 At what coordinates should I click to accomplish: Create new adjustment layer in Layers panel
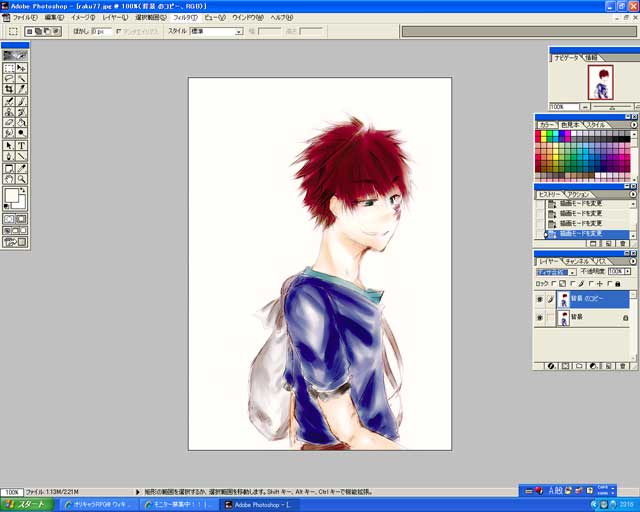click(594, 366)
